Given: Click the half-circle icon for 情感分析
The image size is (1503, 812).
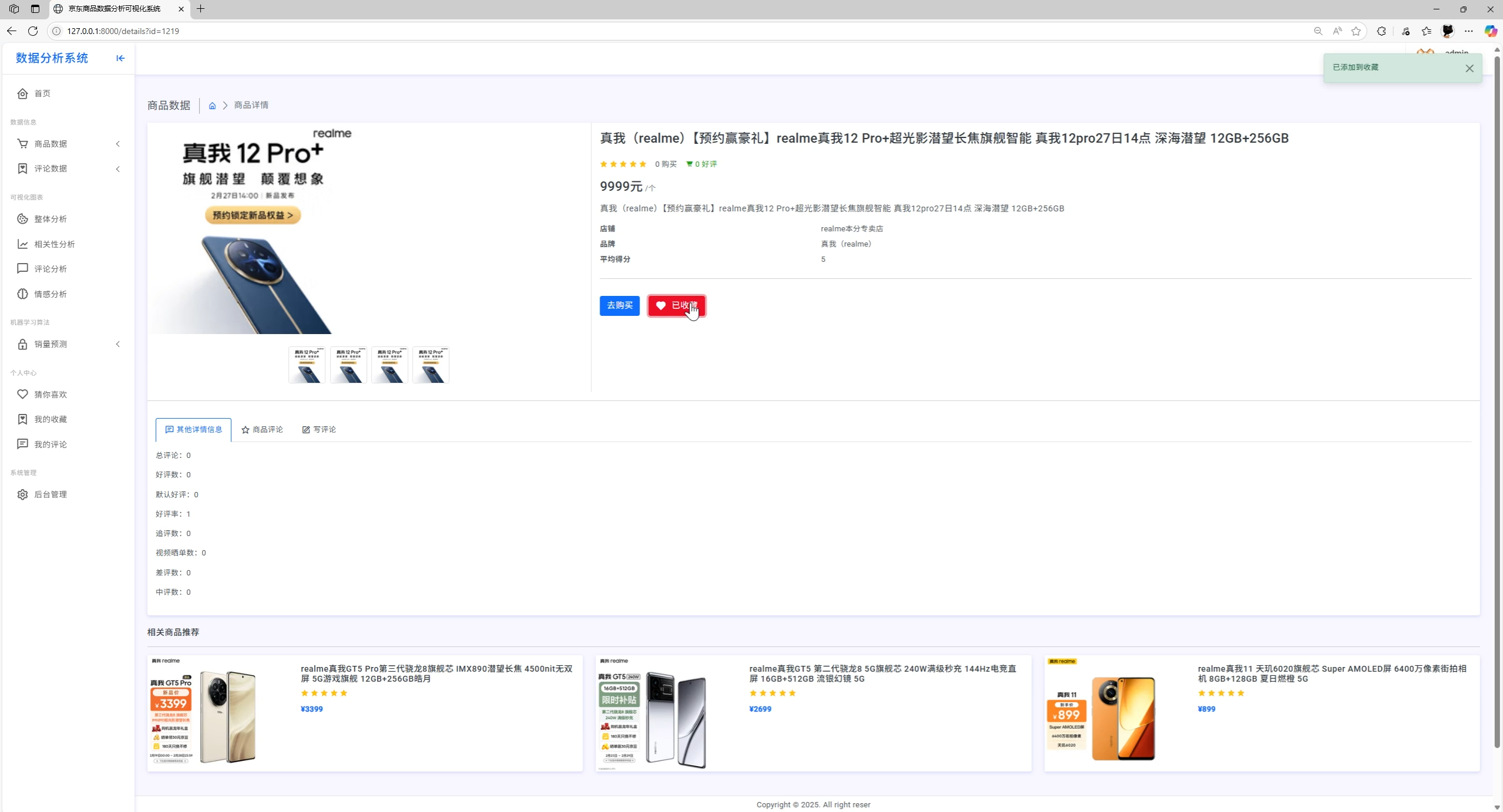Looking at the screenshot, I should [x=22, y=294].
